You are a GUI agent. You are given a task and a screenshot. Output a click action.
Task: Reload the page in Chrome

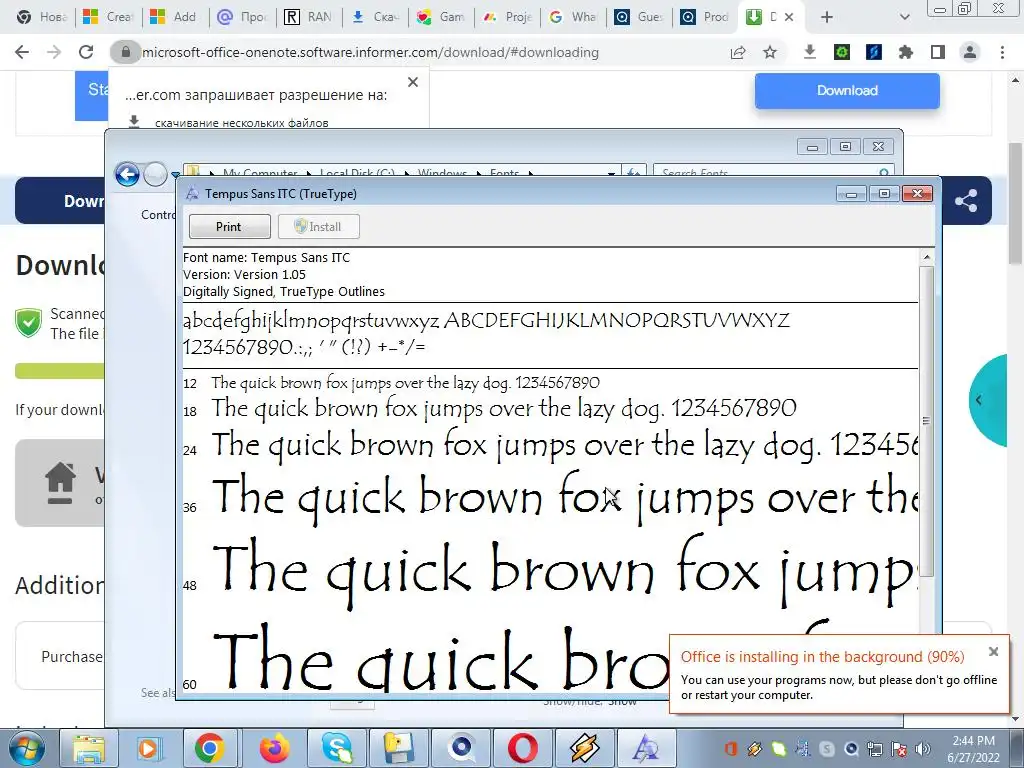[x=86, y=52]
